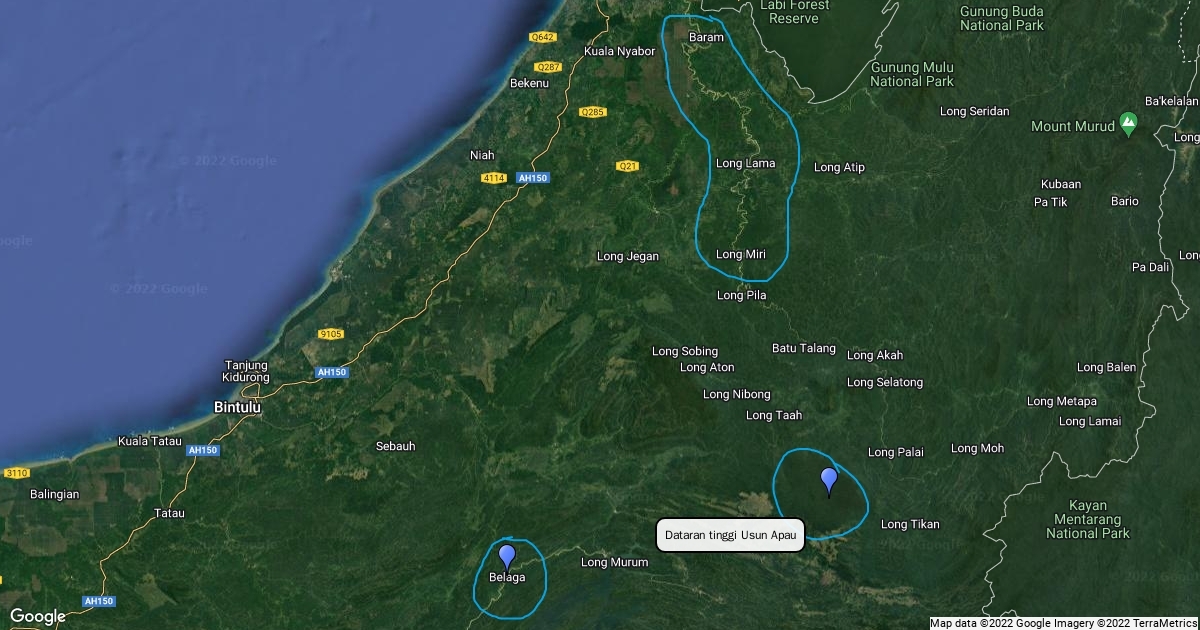Click the Dataran tinggi Usun Apau tooltip

(730, 535)
